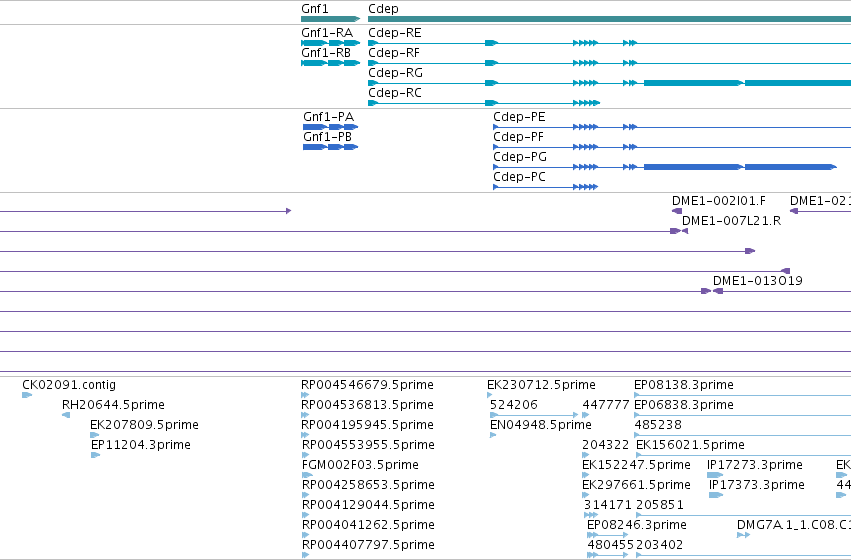The image size is (851, 560).
Task: Click the DME1-013O19 clone label
Action: coord(758,281)
